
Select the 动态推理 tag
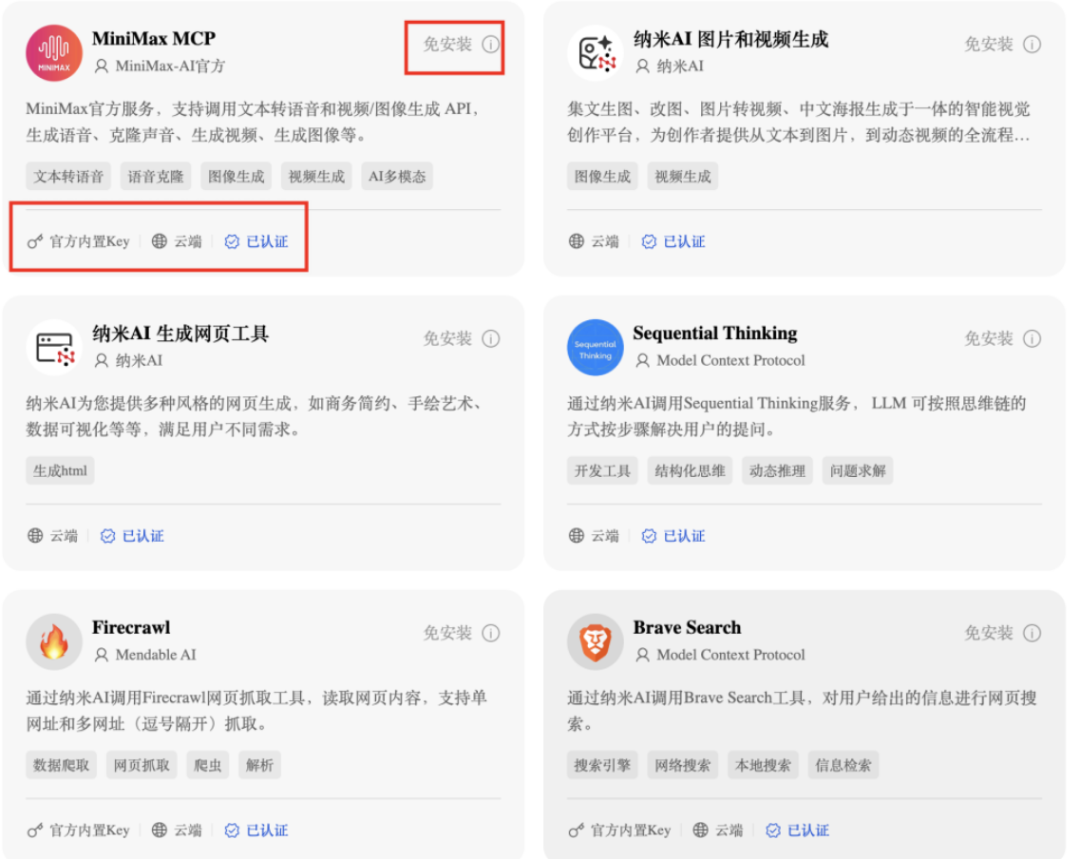[x=777, y=470]
